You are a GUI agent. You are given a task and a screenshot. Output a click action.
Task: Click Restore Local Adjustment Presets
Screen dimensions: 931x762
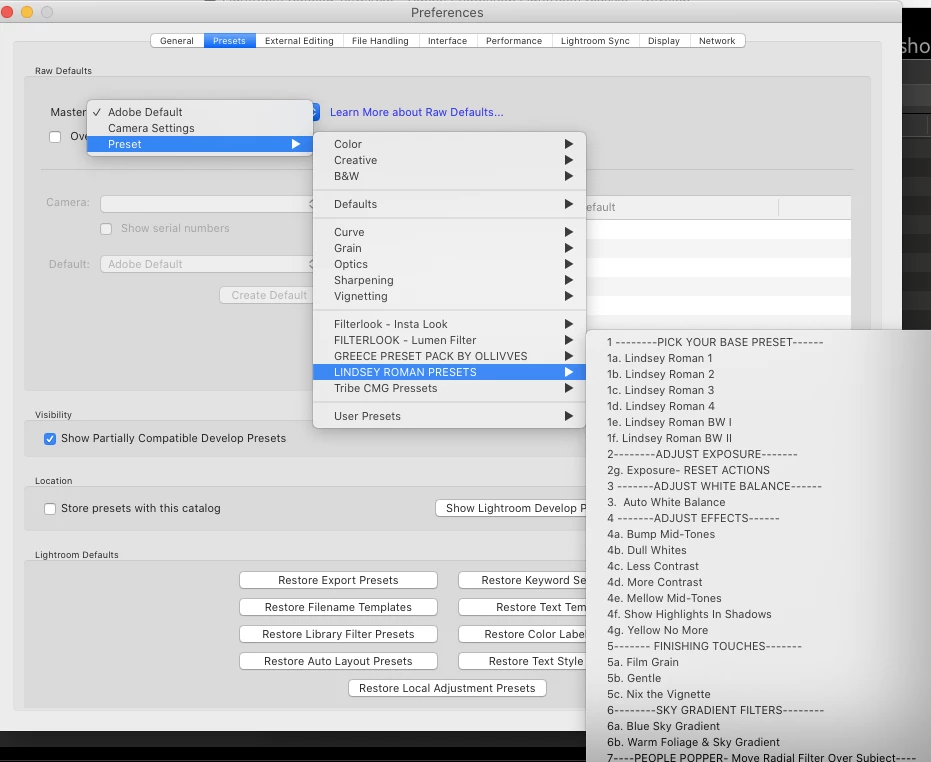pyautogui.click(x=447, y=688)
